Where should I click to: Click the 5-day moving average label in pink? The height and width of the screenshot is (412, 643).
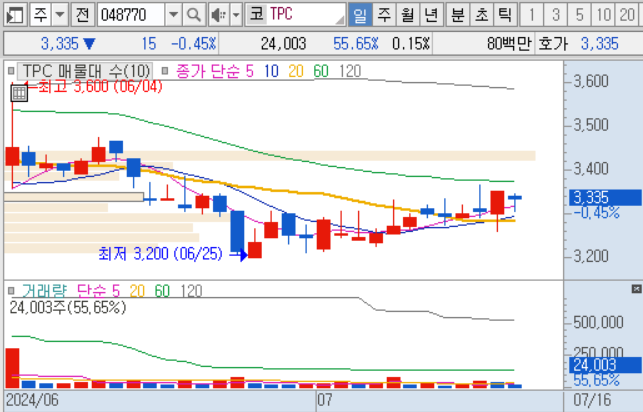(249, 71)
